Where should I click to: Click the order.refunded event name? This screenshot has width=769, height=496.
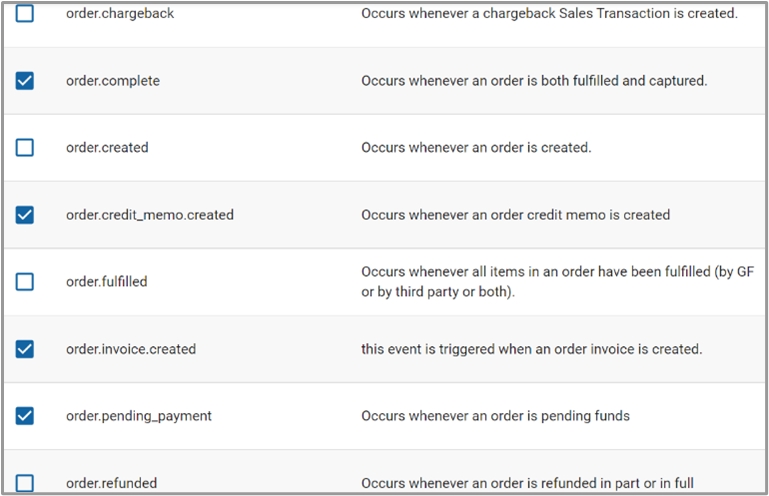coord(112,483)
